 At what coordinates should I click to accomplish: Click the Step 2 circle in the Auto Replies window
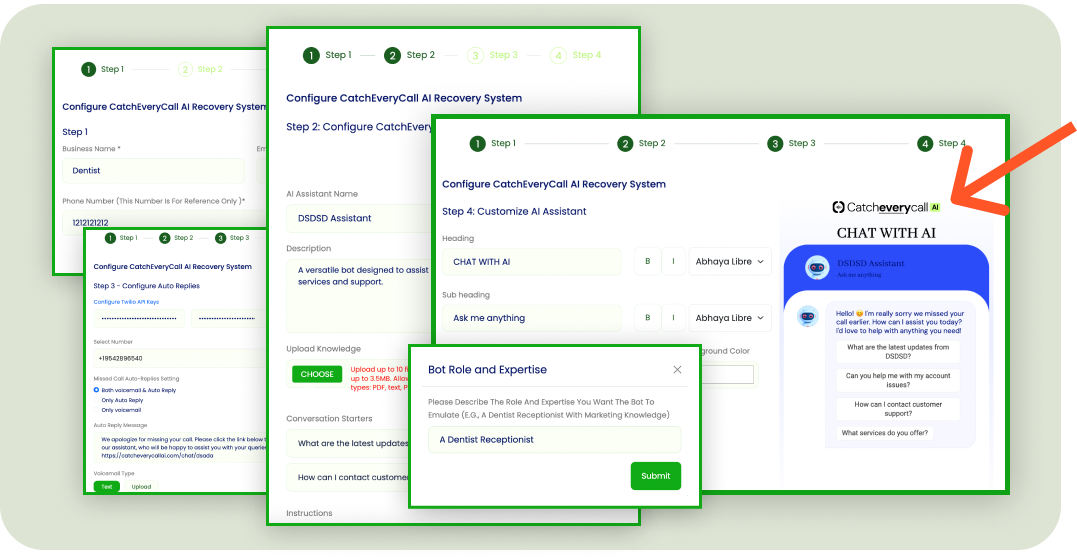pos(165,238)
